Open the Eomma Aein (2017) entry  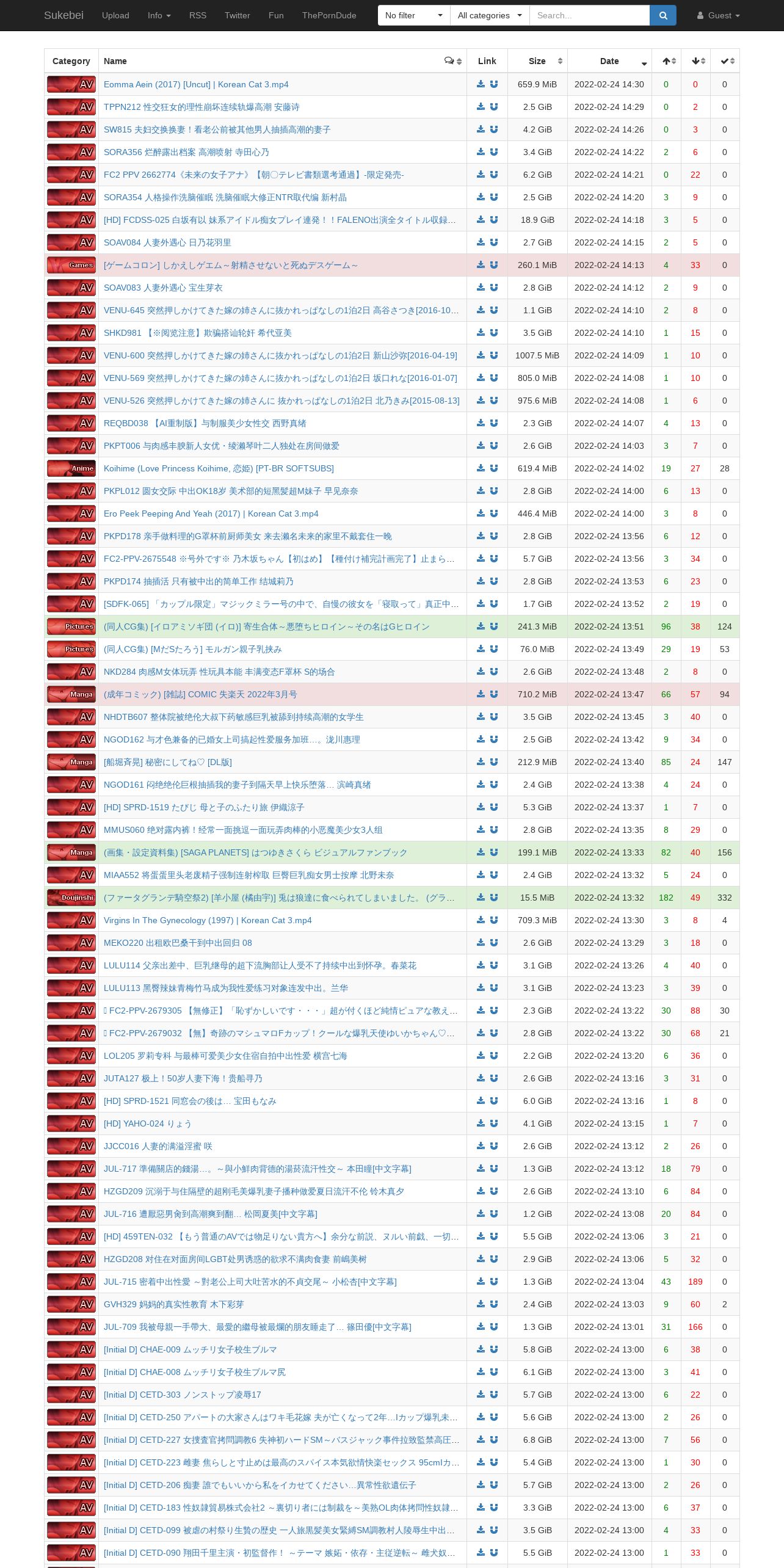(196, 84)
